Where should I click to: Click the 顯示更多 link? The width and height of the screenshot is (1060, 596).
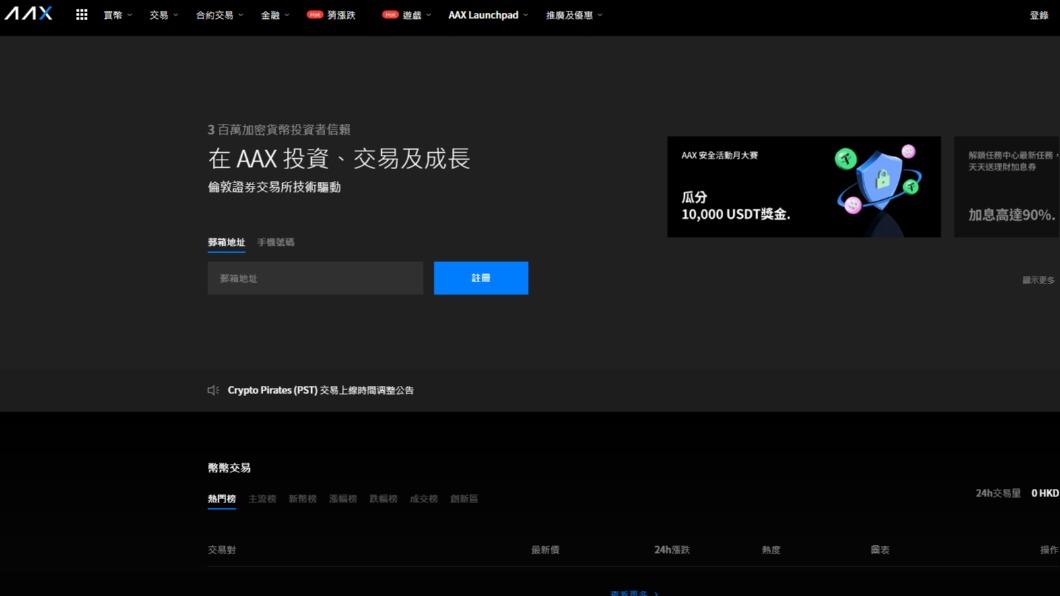[1038, 280]
